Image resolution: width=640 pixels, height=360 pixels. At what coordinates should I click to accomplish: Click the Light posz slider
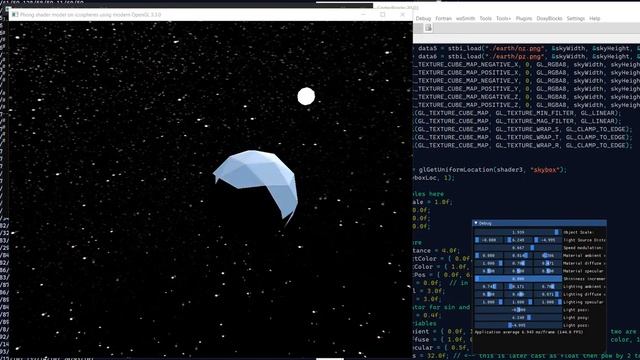point(518,325)
